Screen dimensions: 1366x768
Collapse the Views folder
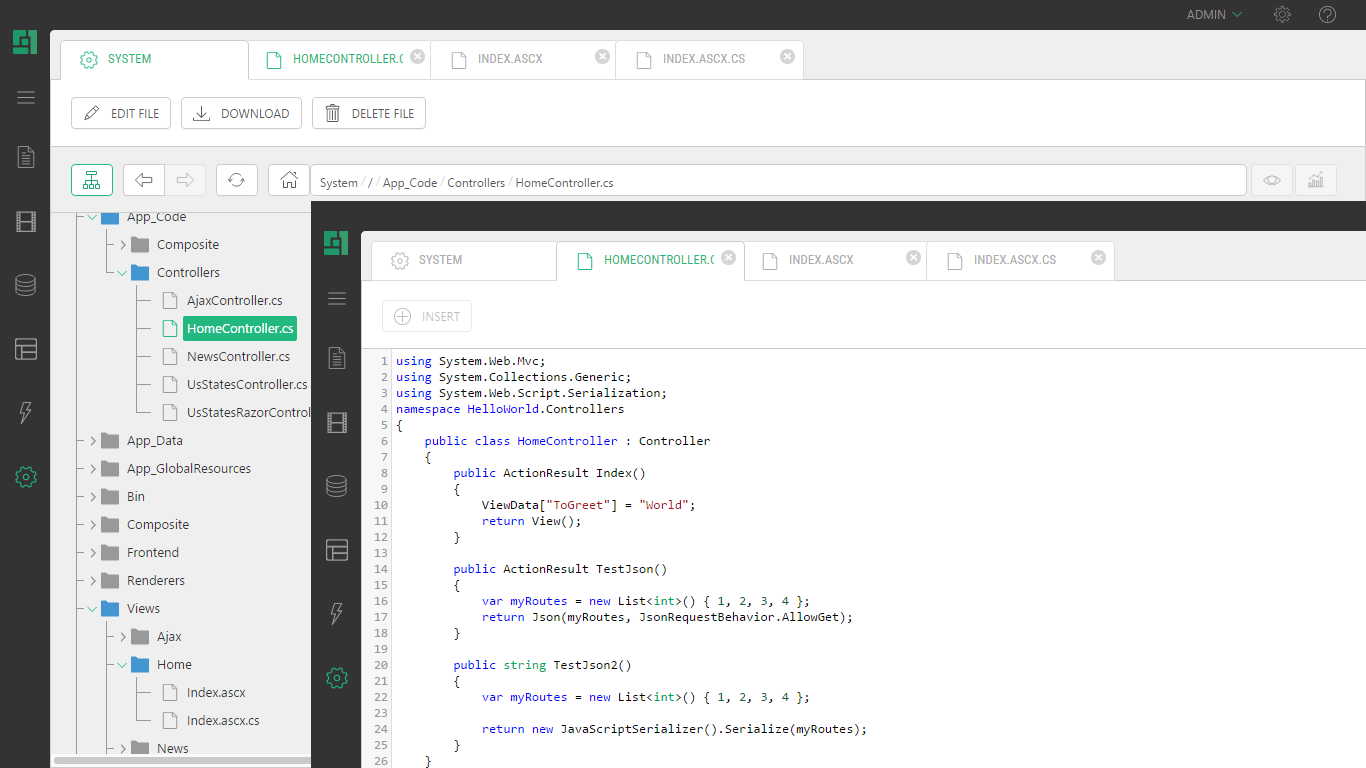point(92,609)
